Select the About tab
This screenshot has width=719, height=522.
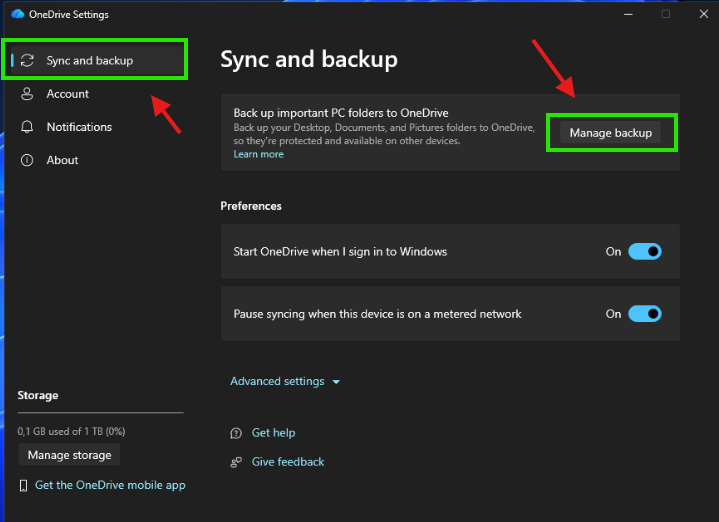point(62,160)
